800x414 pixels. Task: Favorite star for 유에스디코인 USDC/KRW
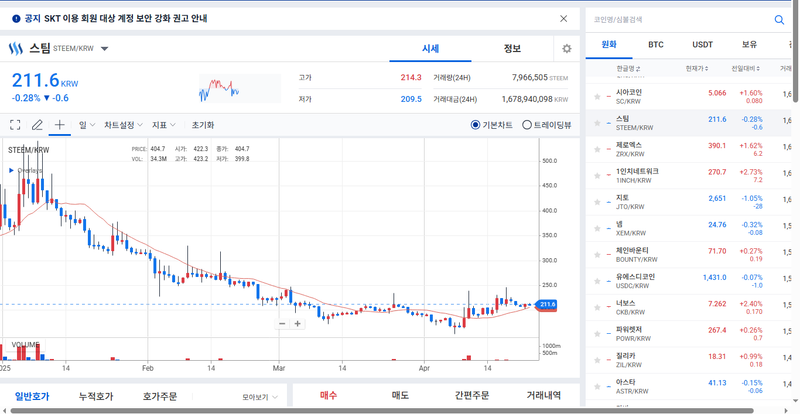(x=597, y=281)
